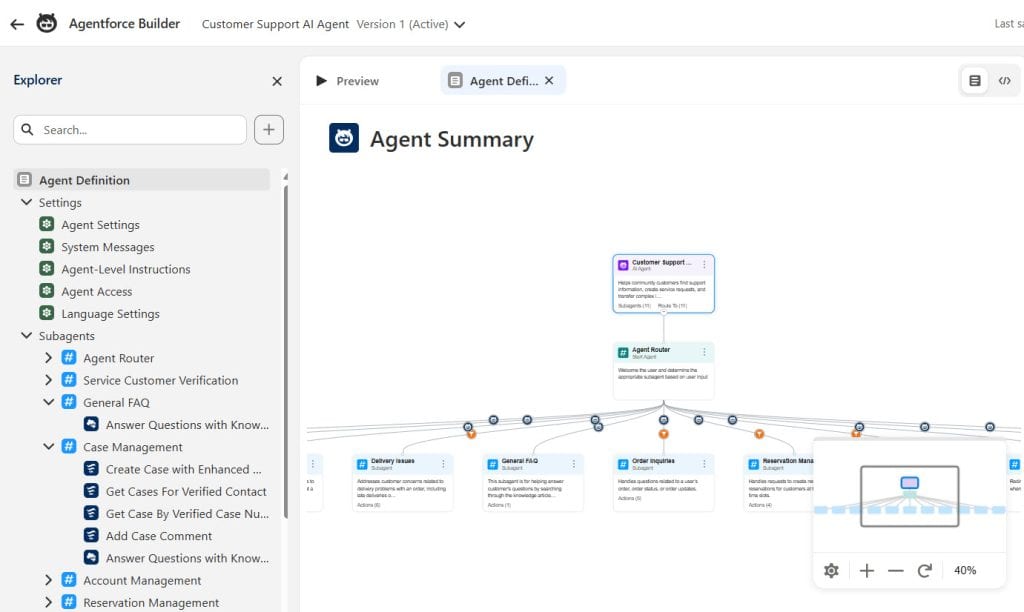Viewport: 1024px width, 612px height.
Task: Select the Agent Router canvas node
Action: pyautogui.click(x=664, y=370)
